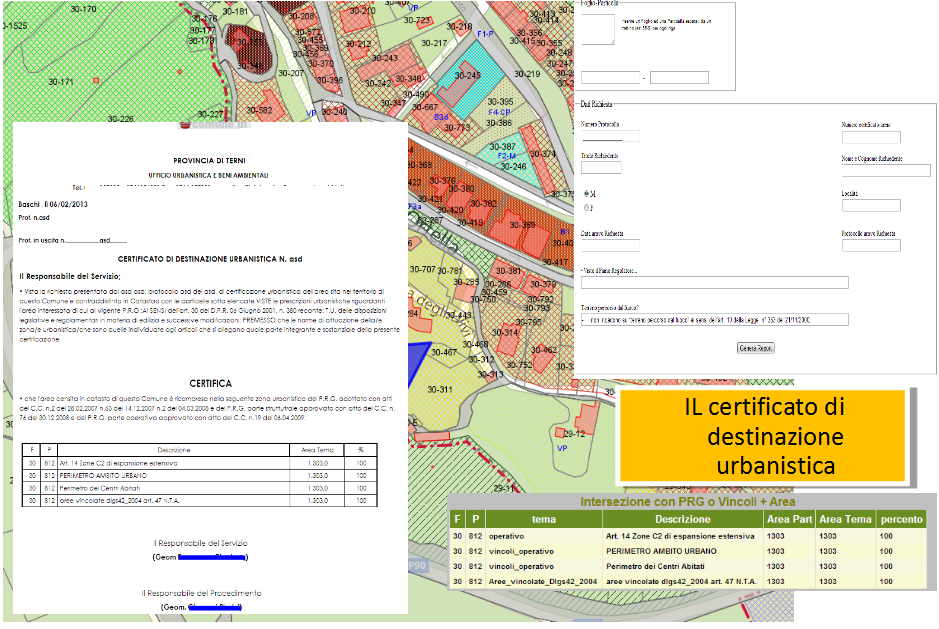The height and width of the screenshot is (629, 939).
Task: Click the blue highlighted parcel on the map
Action: [418, 362]
